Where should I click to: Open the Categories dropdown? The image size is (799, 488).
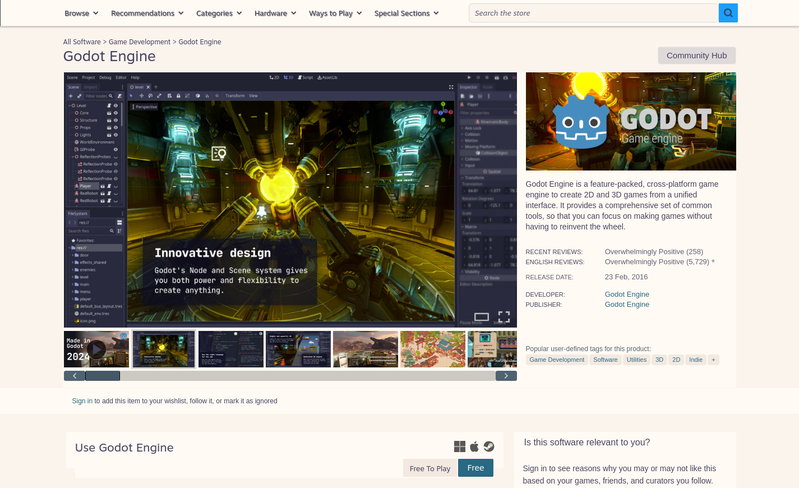coord(219,13)
